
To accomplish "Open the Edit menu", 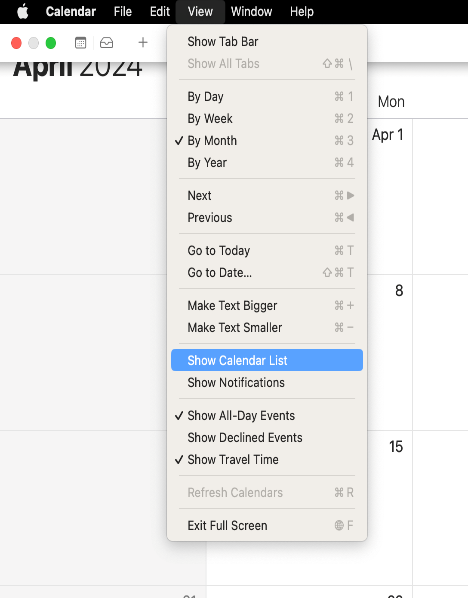I will pyautogui.click(x=159, y=11).
